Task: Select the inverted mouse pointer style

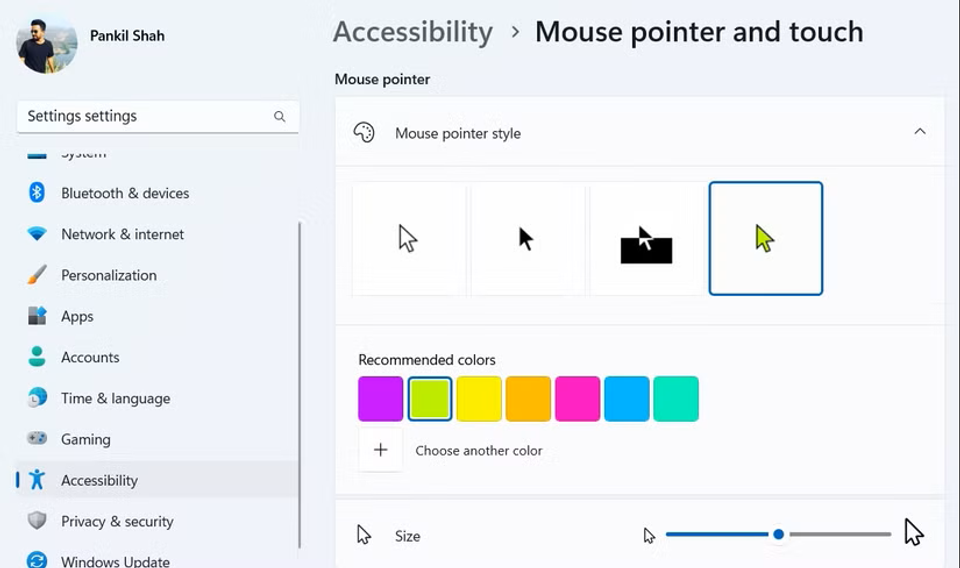Action: [x=646, y=239]
